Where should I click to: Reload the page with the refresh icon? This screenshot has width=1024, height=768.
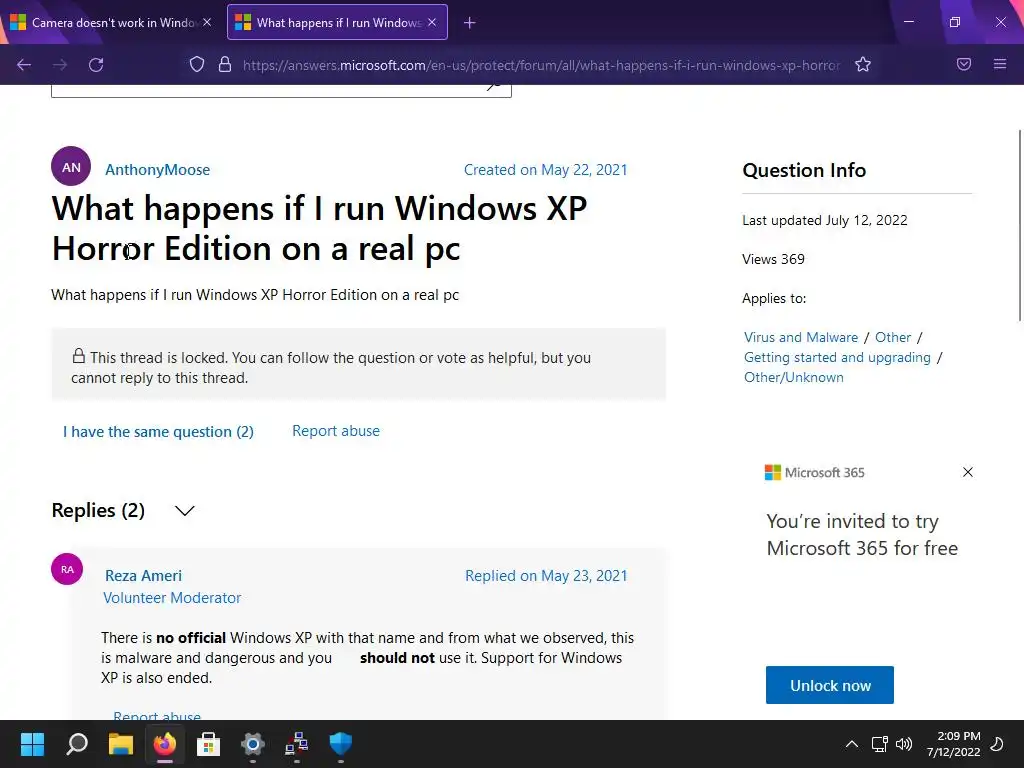(96, 65)
